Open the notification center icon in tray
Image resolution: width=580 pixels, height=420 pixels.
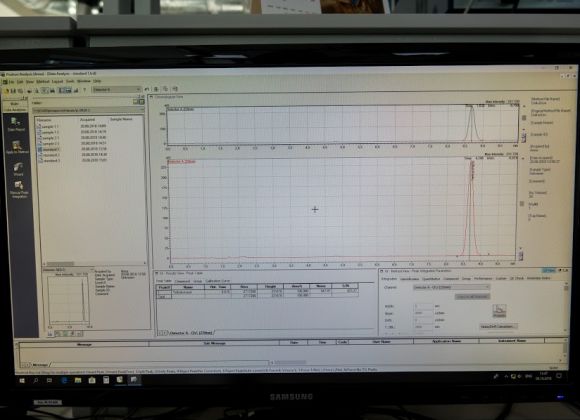[559, 376]
